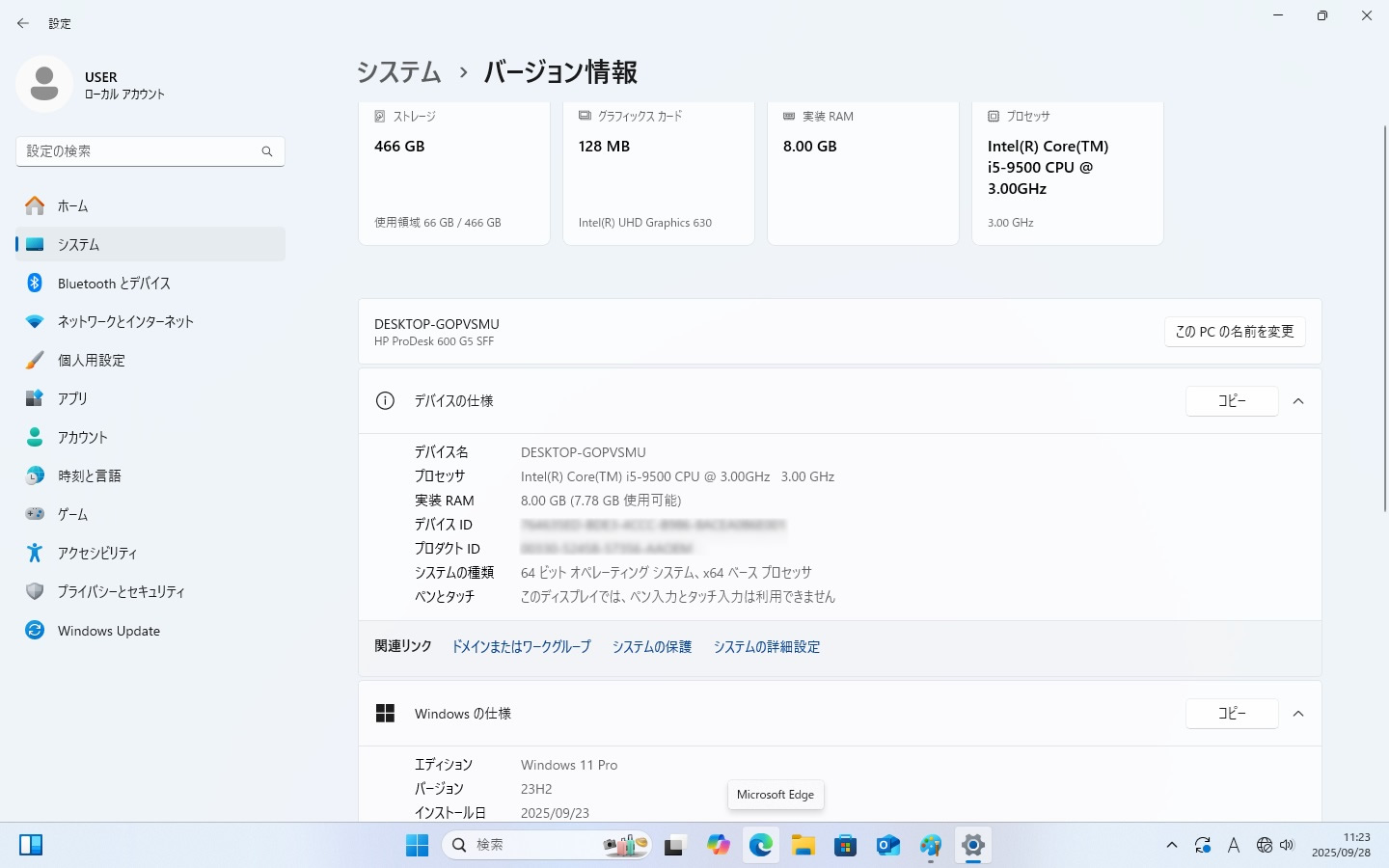Collapse the Windows の仕様 section
This screenshot has width=1389, height=868.
click(x=1298, y=714)
